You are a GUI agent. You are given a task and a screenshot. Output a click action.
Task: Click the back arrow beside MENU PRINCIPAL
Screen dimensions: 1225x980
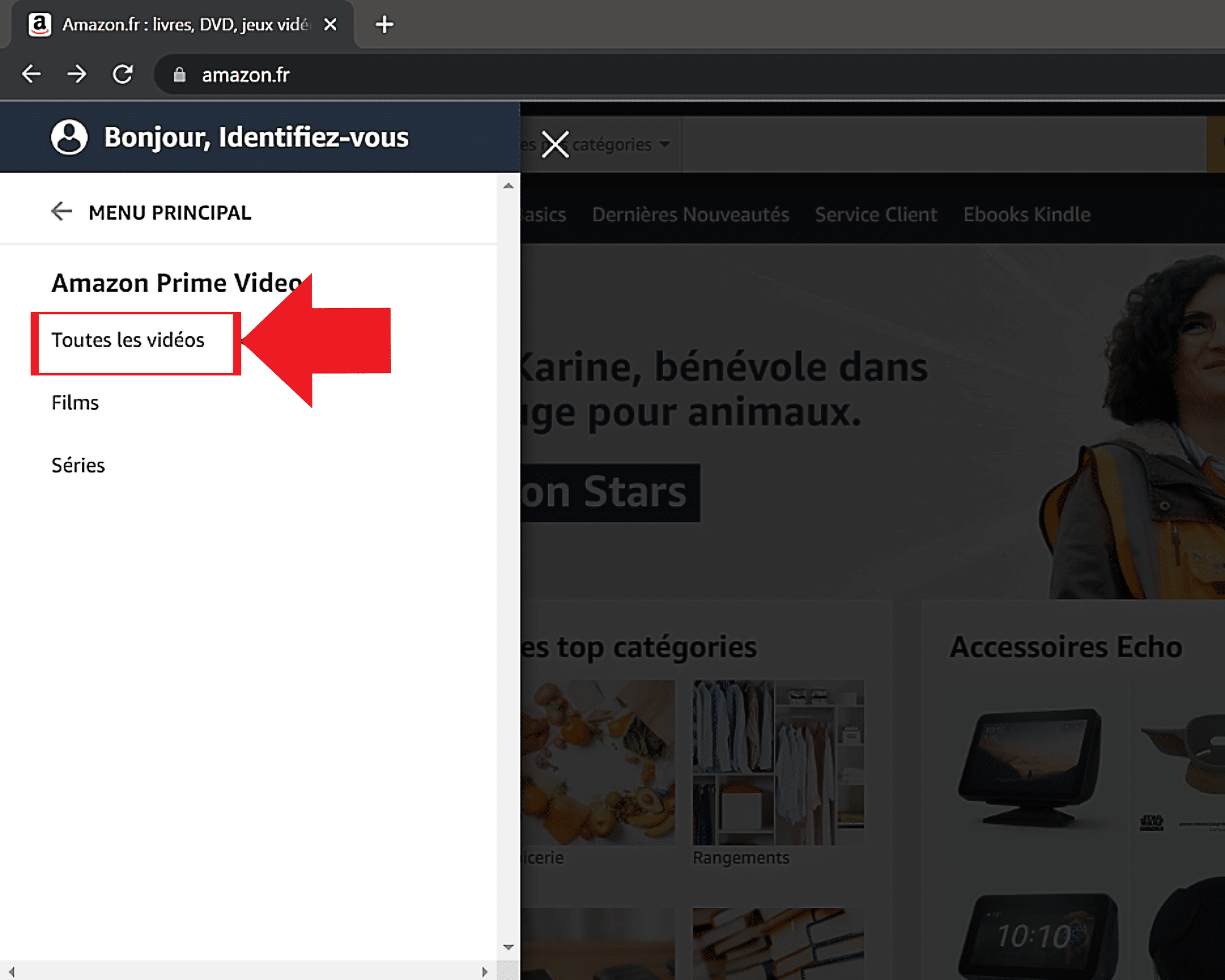pos(61,211)
